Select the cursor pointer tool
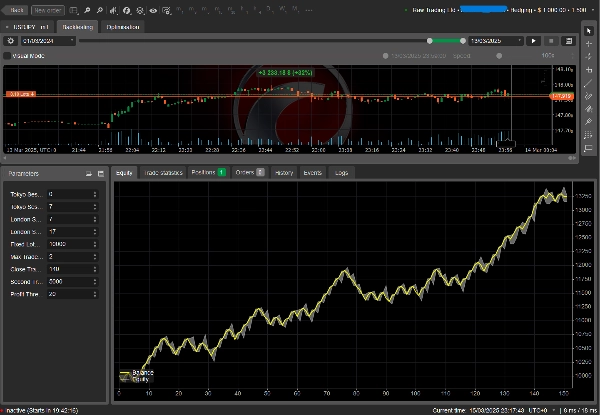The width and height of the screenshot is (600, 415). point(590,31)
